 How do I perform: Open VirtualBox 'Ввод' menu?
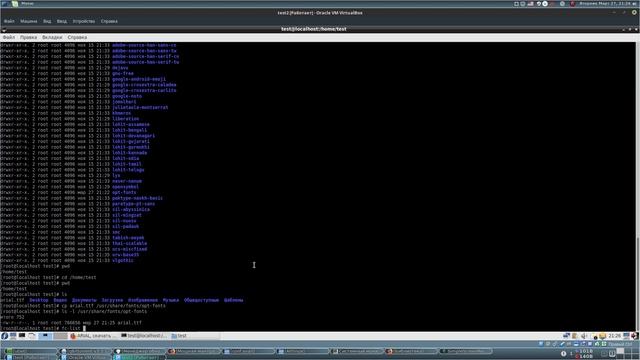[x=62, y=21]
